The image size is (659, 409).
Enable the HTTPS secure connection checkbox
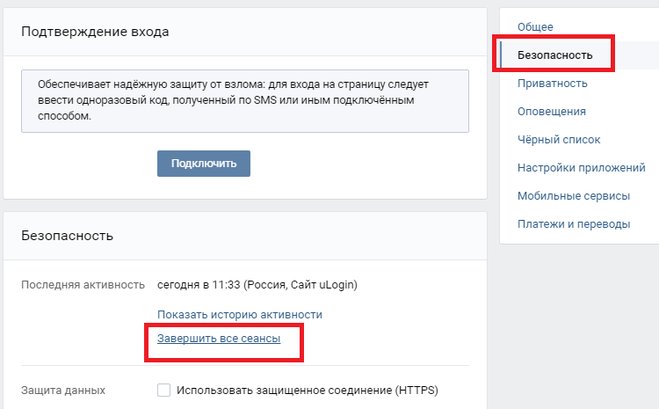(x=164, y=390)
